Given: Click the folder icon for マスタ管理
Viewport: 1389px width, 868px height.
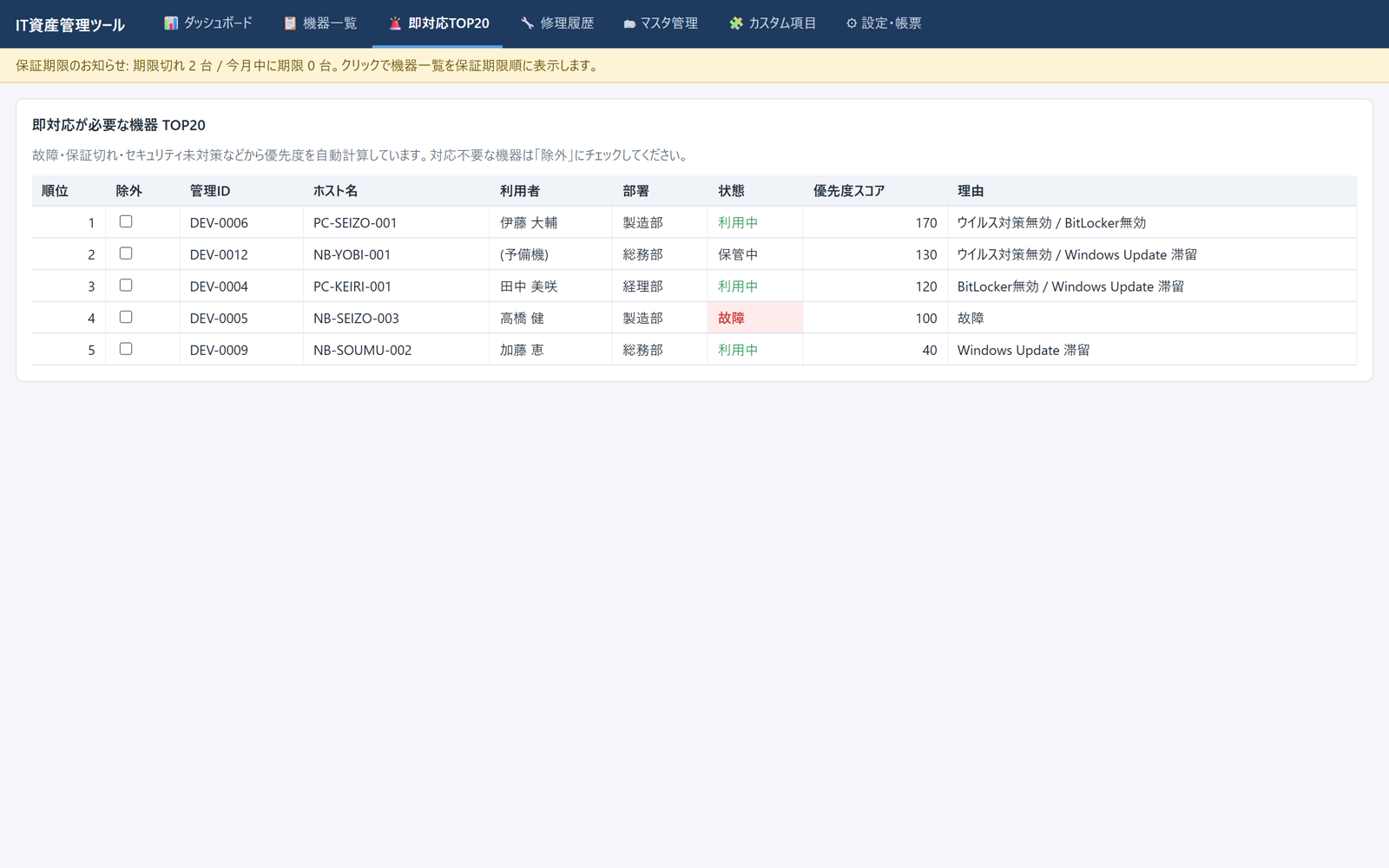Looking at the screenshot, I should coord(629,23).
